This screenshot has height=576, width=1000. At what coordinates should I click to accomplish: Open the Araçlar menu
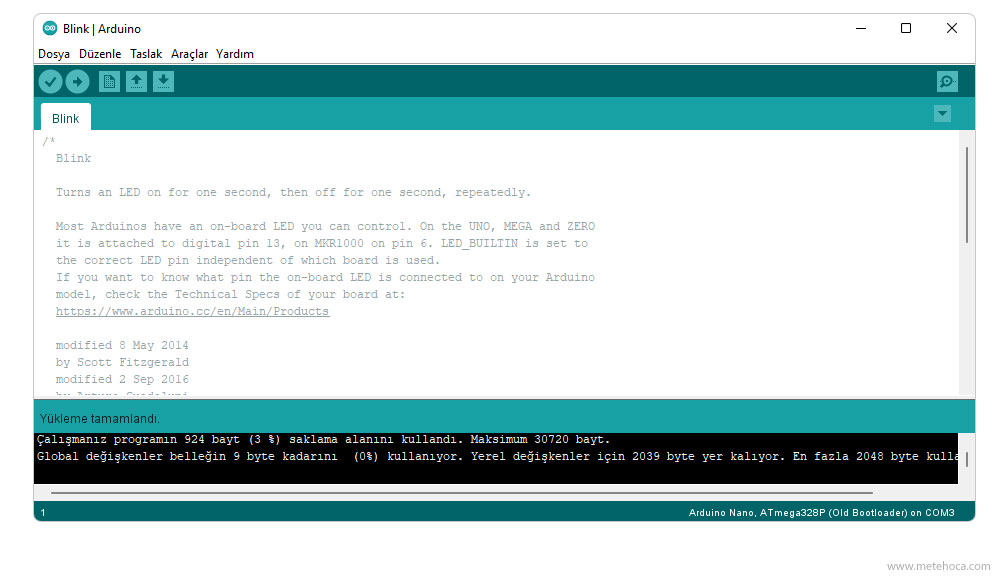[x=189, y=54]
